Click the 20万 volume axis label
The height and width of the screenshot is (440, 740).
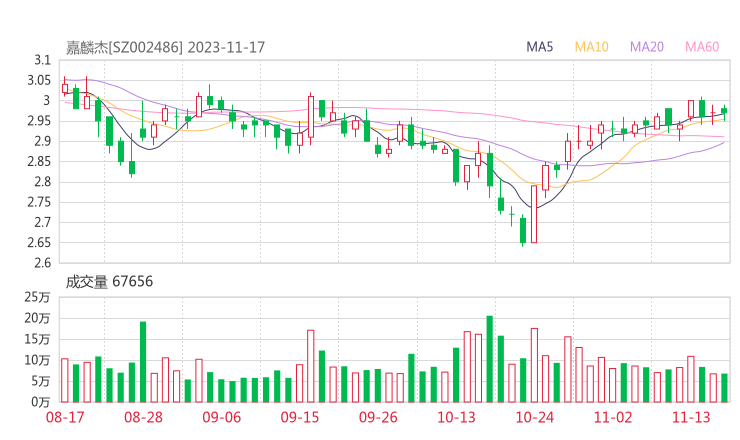coord(37,318)
